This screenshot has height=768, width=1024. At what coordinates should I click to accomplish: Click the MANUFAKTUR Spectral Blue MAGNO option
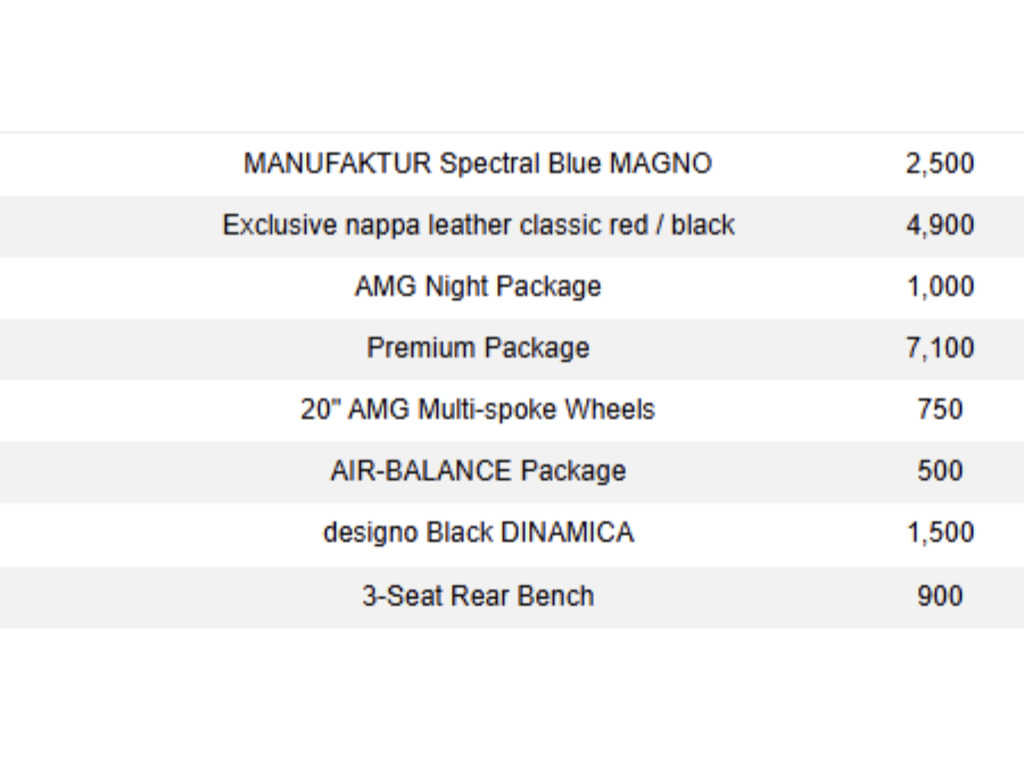click(x=478, y=163)
